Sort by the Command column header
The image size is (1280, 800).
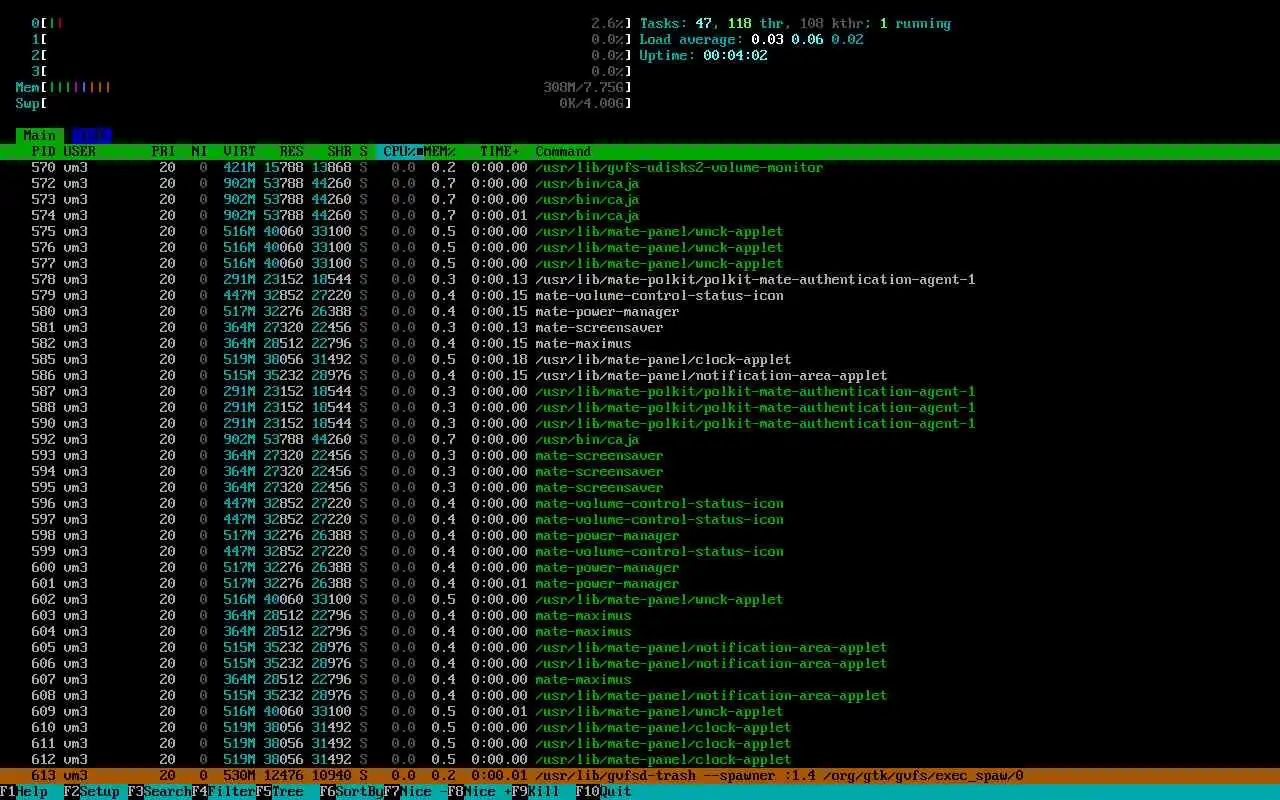coord(563,152)
